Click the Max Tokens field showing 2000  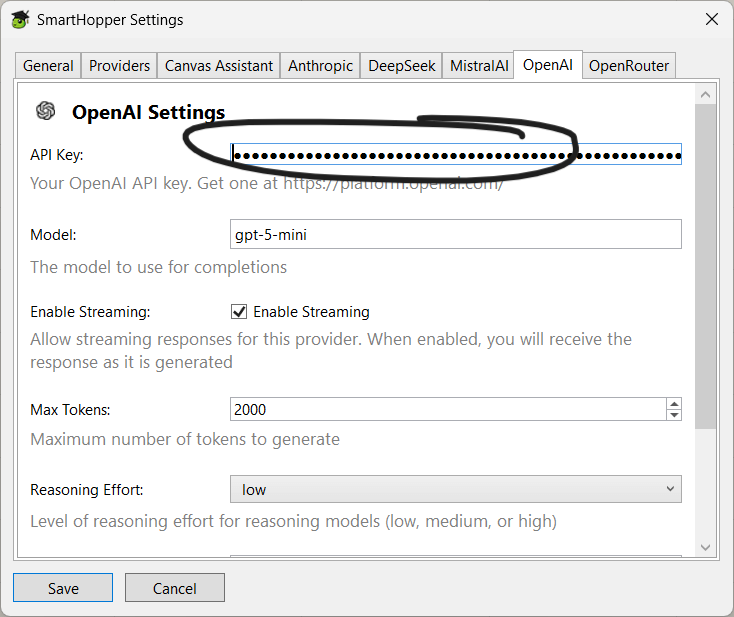click(x=448, y=410)
